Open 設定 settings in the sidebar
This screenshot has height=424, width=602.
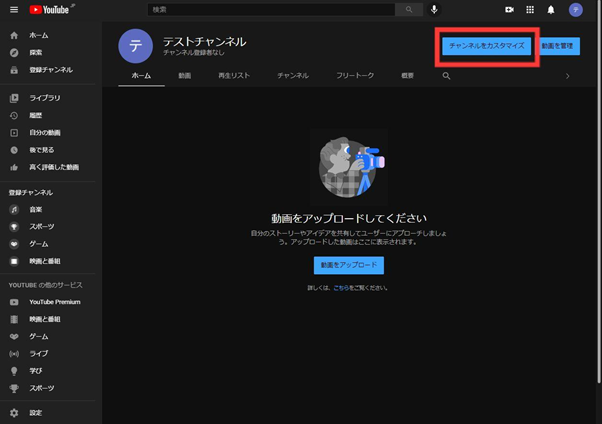click(x=48, y=413)
